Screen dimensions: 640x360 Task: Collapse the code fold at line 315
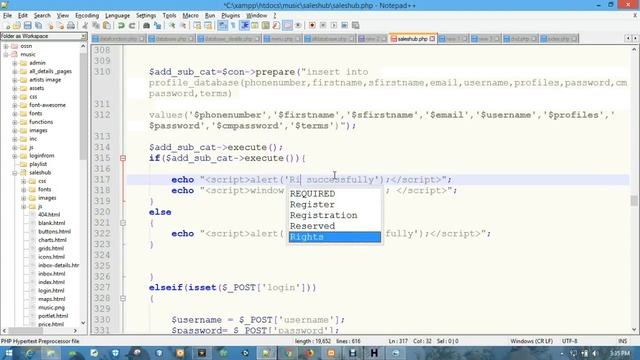pyautogui.click(x=123, y=158)
